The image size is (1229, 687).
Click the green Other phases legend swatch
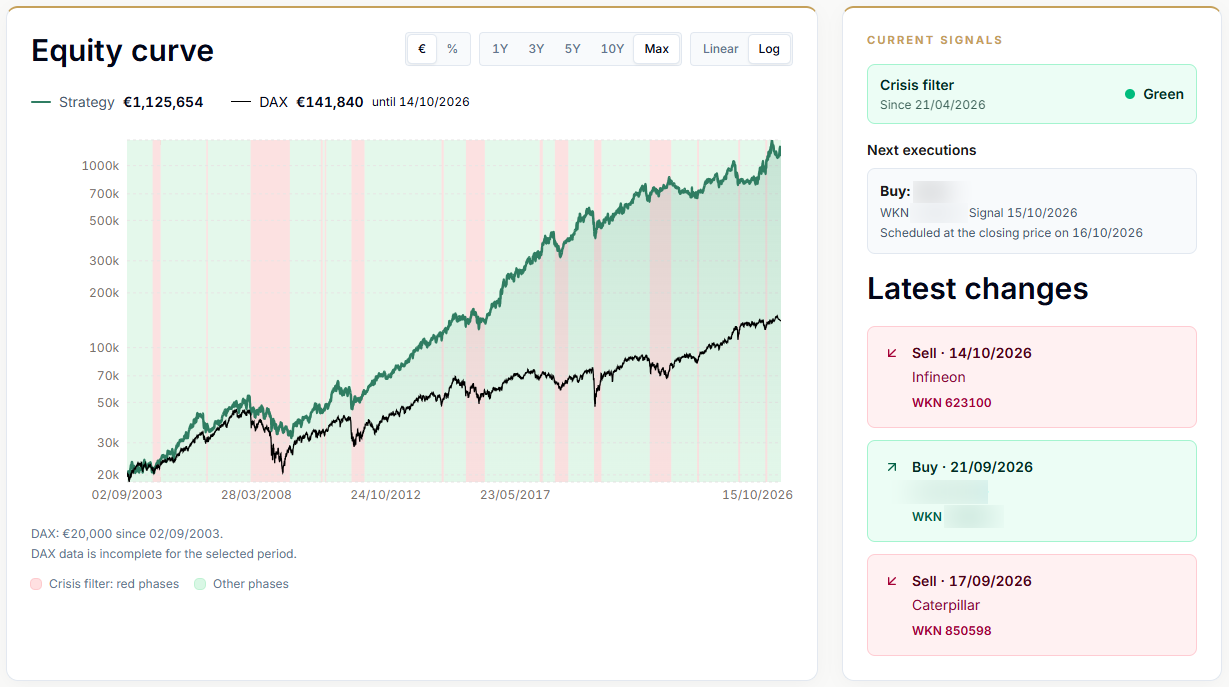(200, 584)
